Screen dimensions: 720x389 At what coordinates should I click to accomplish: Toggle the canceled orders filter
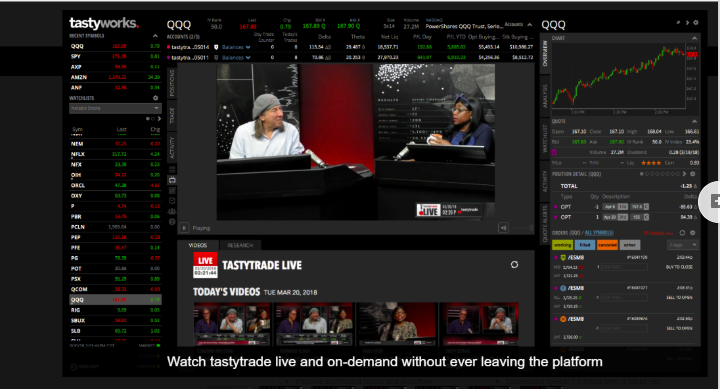pos(607,245)
